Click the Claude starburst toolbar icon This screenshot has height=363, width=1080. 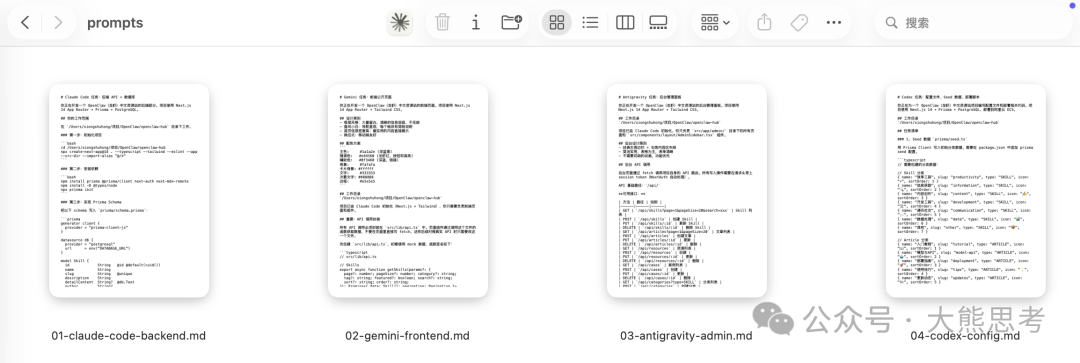(x=399, y=23)
